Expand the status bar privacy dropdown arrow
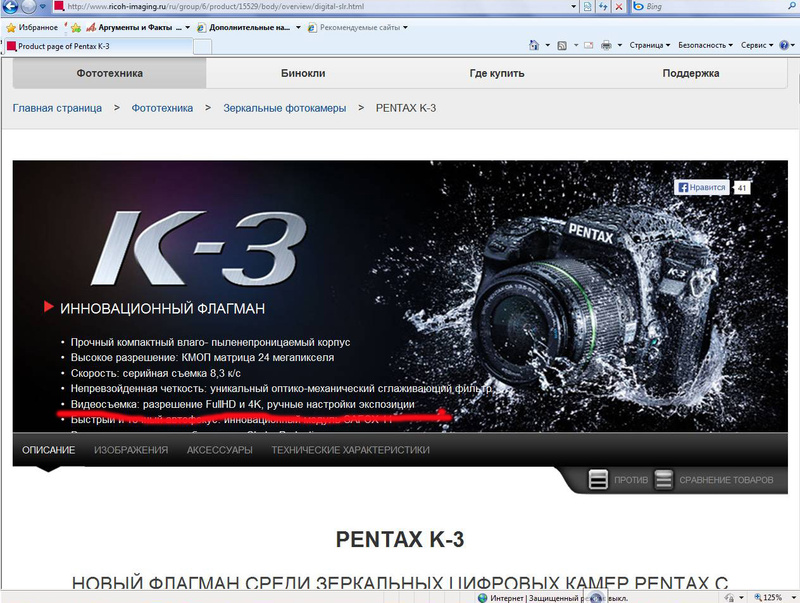Viewport: 800px width, 603px height. (x=741, y=597)
